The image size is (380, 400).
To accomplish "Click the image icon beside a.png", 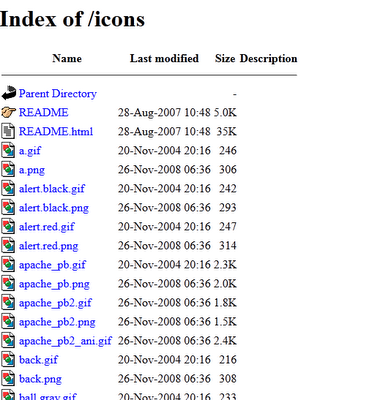I will (8, 169).
